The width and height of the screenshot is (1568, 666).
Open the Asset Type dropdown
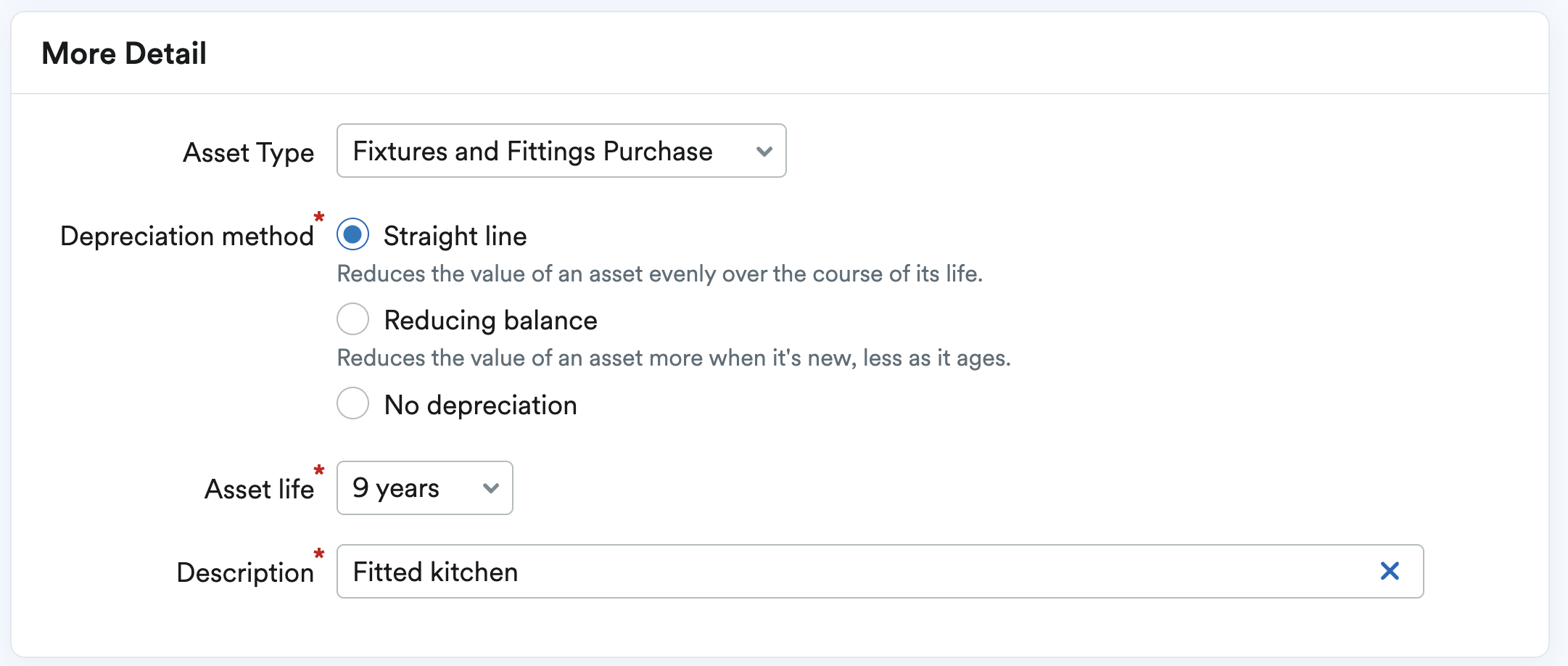coord(561,151)
